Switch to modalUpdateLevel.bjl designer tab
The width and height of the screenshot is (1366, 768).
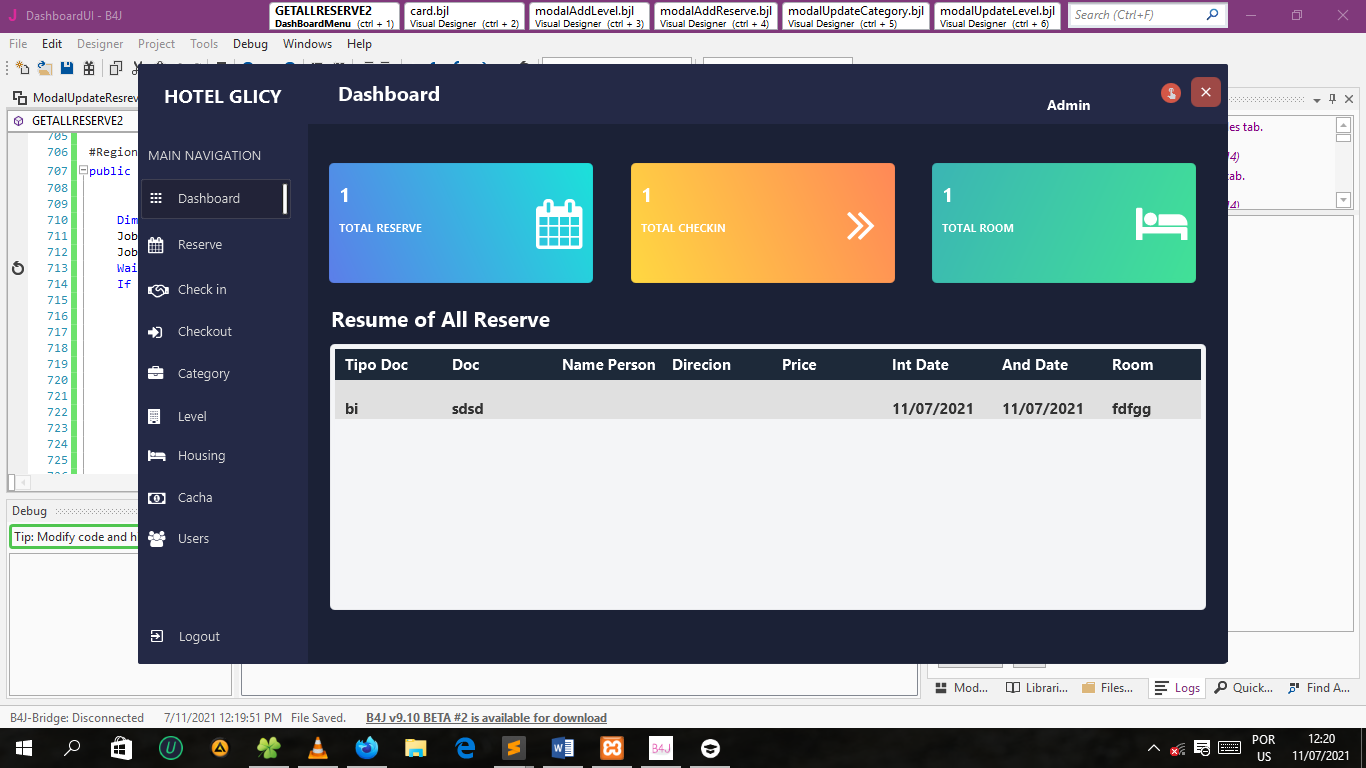tap(998, 16)
